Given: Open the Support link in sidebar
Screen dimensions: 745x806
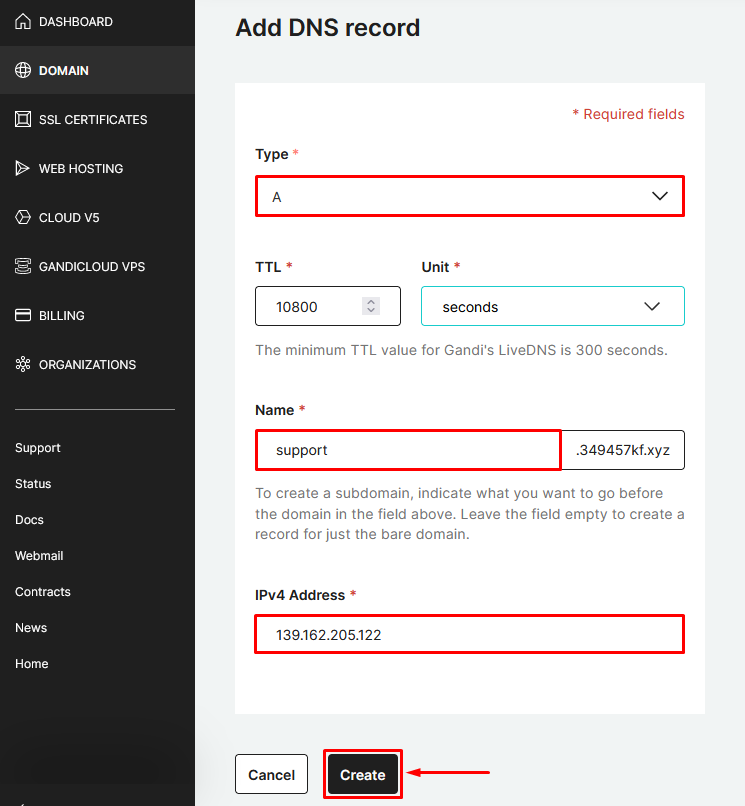Looking at the screenshot, I should (x=38, y=448).
